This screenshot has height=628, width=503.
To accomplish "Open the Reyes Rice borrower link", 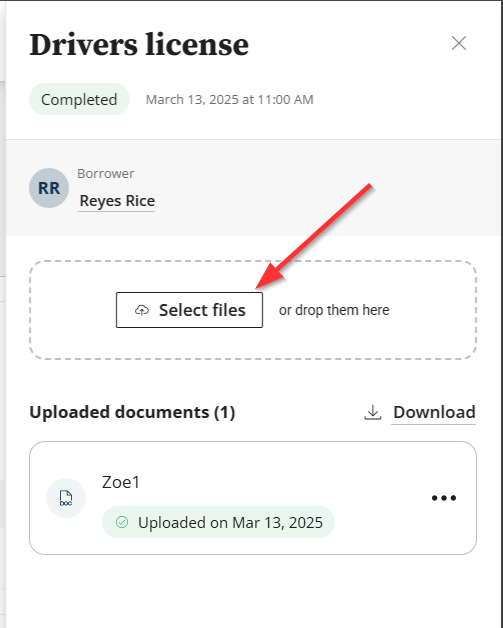I will point(117,201).
